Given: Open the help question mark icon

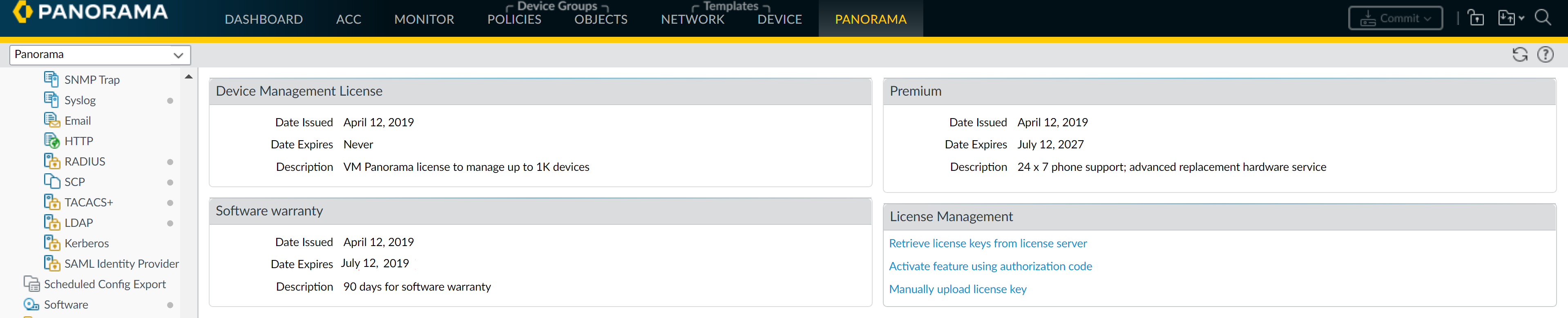Looking at the screenshot, I should click(x=1545, y=55).
